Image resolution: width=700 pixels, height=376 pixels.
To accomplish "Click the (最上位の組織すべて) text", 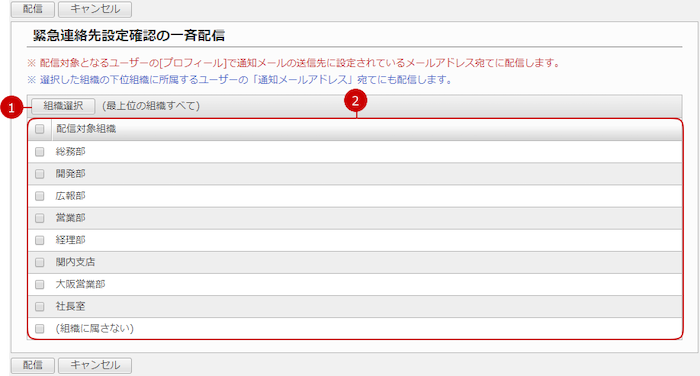I will [x=151, y=106].
